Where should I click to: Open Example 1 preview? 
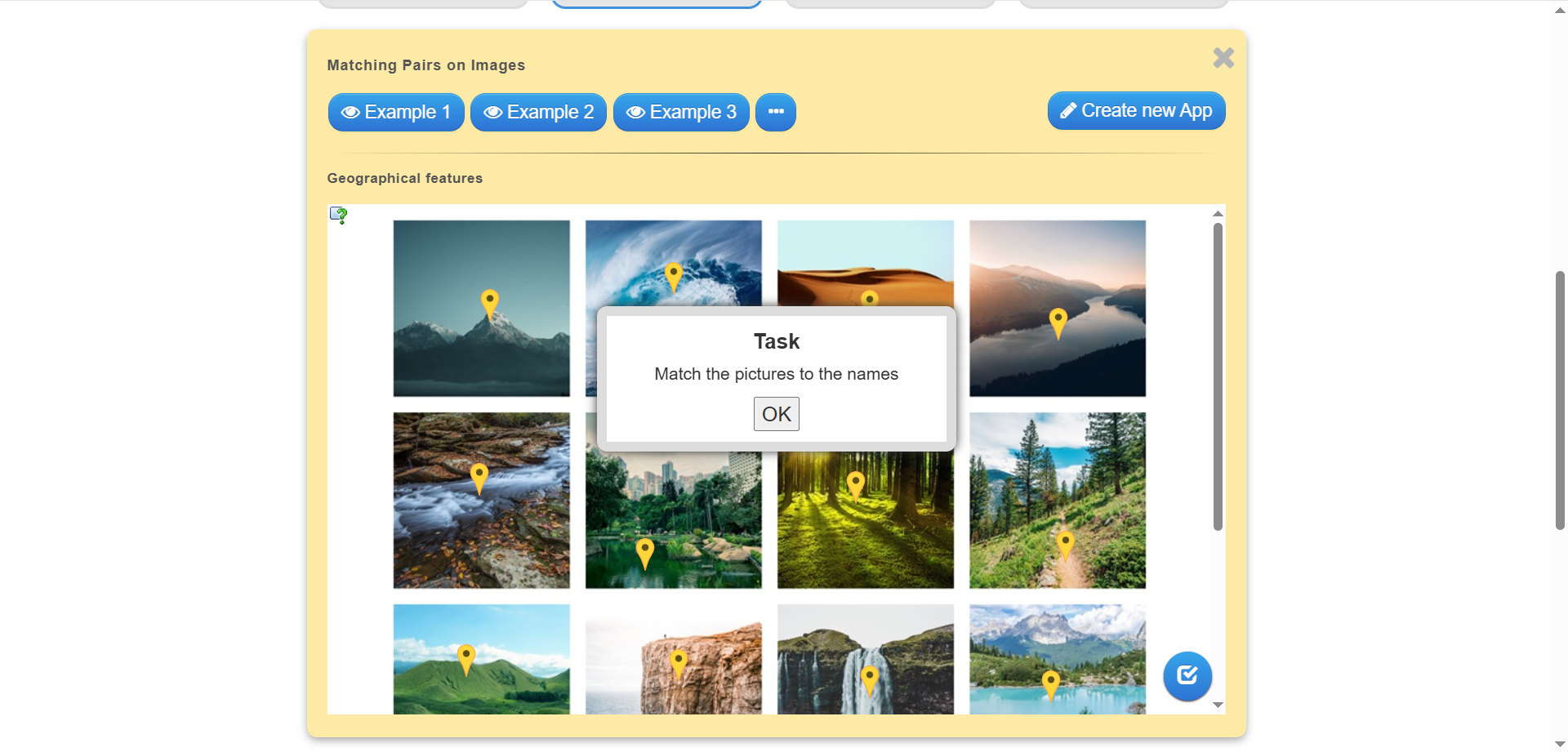pyautogui.click(x=396, y=112)
